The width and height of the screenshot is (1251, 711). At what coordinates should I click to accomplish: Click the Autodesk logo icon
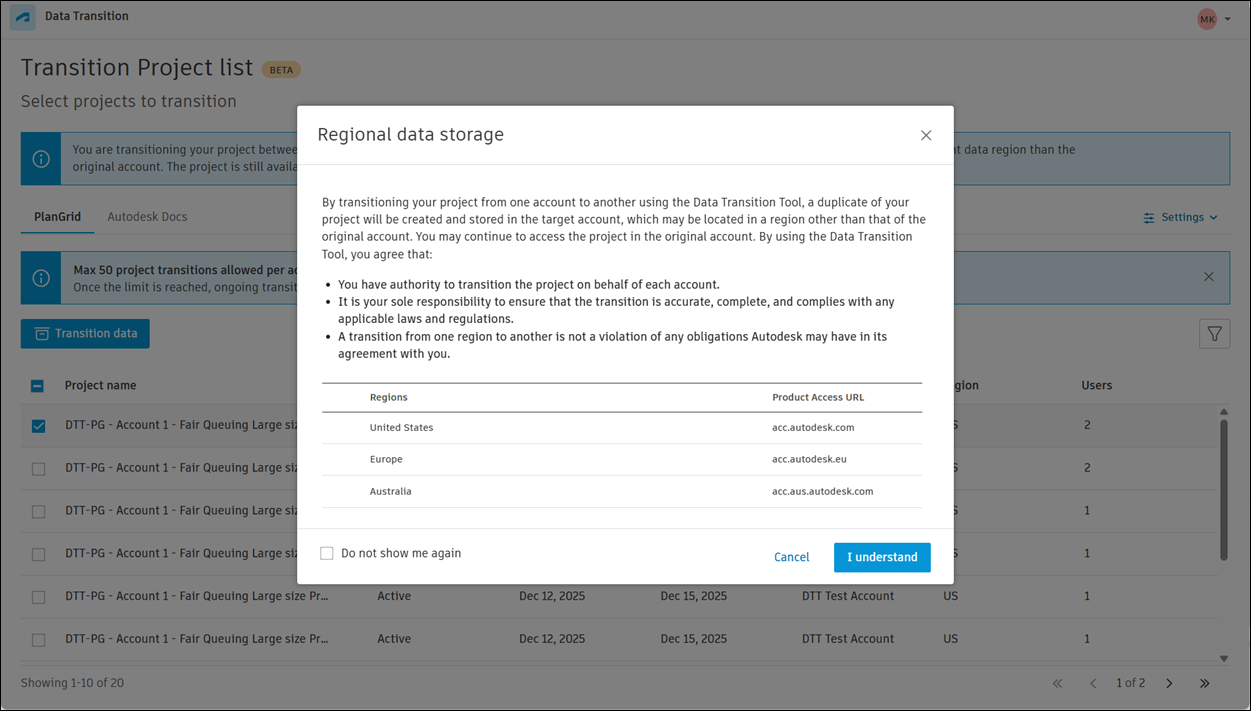(x=23, y=18)
